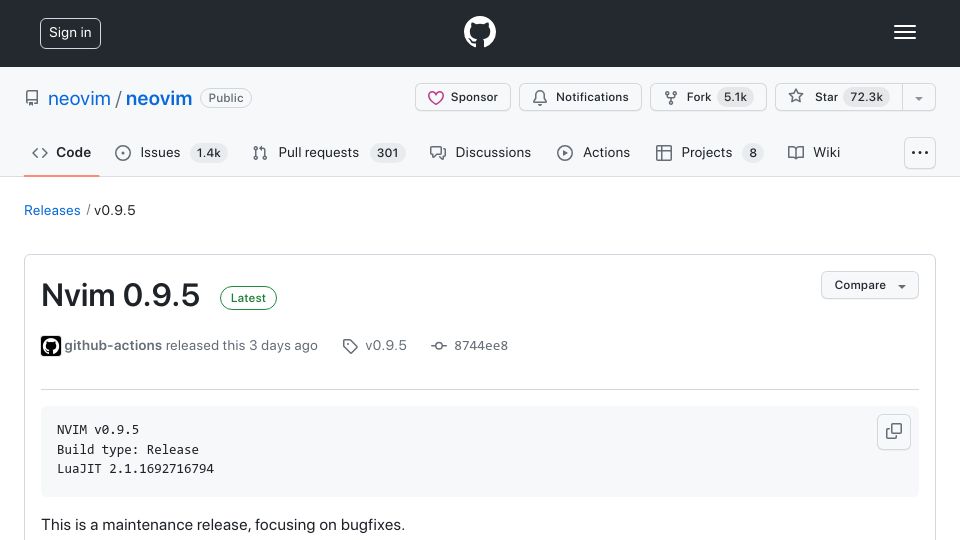Viewport: 960px width, 540px height.
Task: Open the Pull requests tab
Action: (329, 152)
